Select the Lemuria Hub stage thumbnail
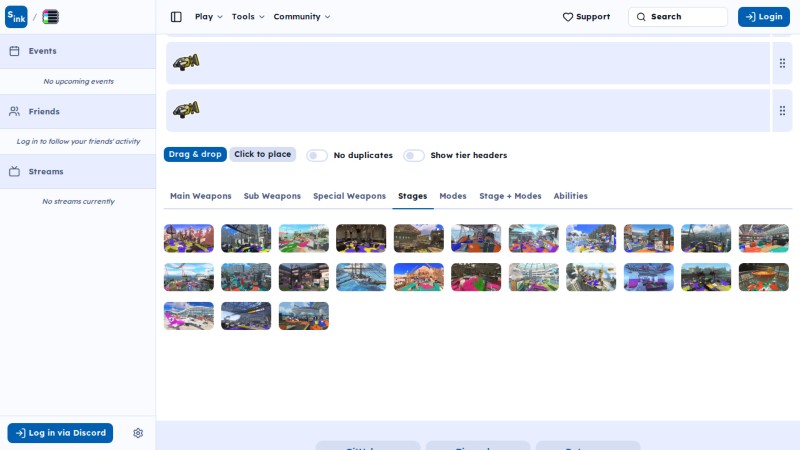The image size is (800, 450). [246, 316]
